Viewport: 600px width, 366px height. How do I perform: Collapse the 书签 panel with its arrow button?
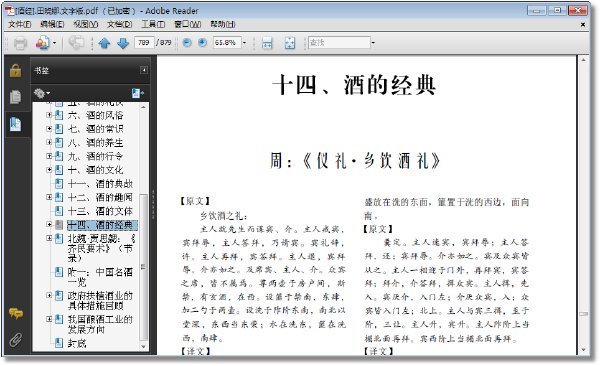pos(144,70)
